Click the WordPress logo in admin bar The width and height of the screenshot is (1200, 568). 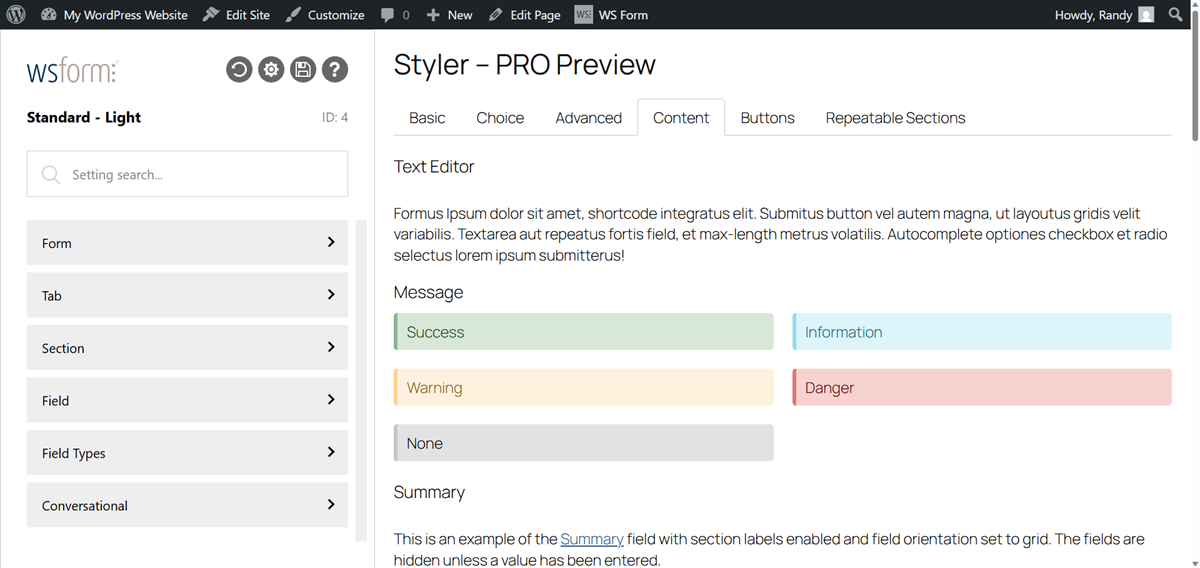click(16, 15)
